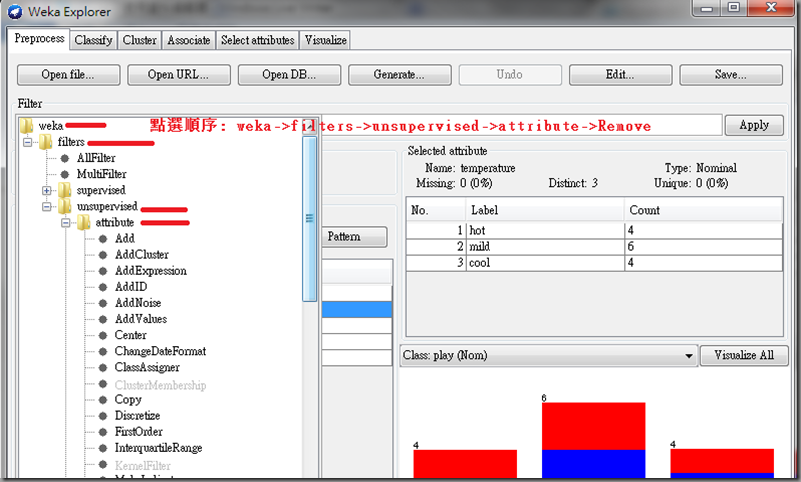Click the Count column header
Screen dimensions: 801x482
pos(703,210)
